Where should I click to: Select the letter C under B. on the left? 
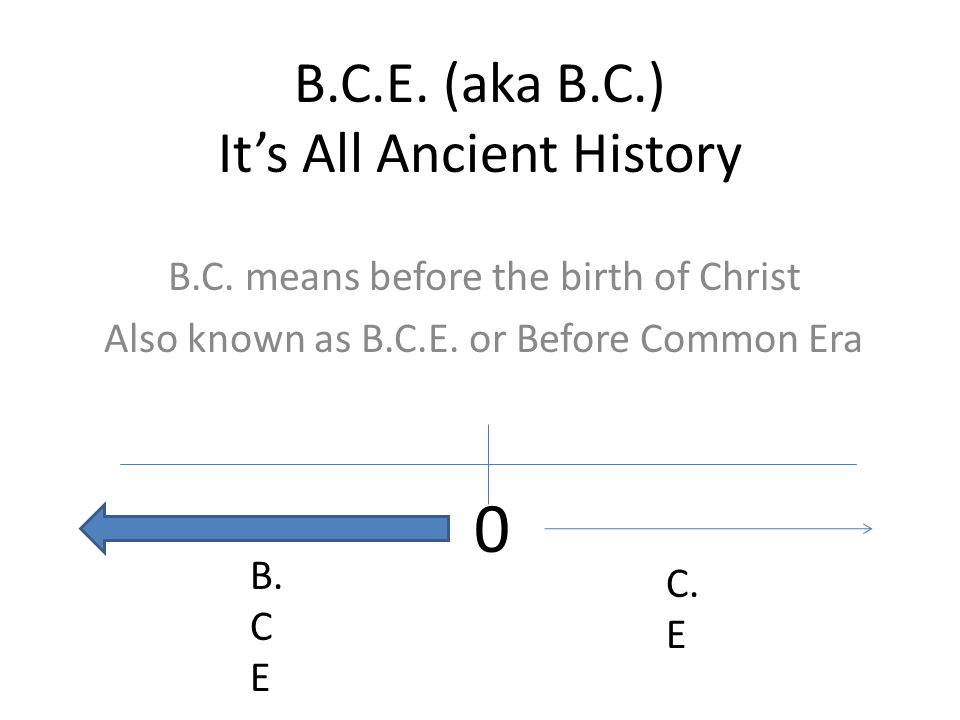point(261,628)
